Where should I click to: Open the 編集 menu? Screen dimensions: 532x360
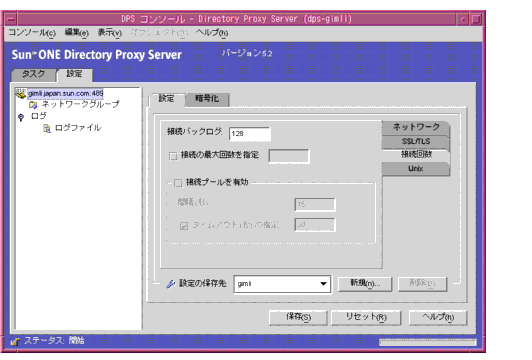pos(76,33)
